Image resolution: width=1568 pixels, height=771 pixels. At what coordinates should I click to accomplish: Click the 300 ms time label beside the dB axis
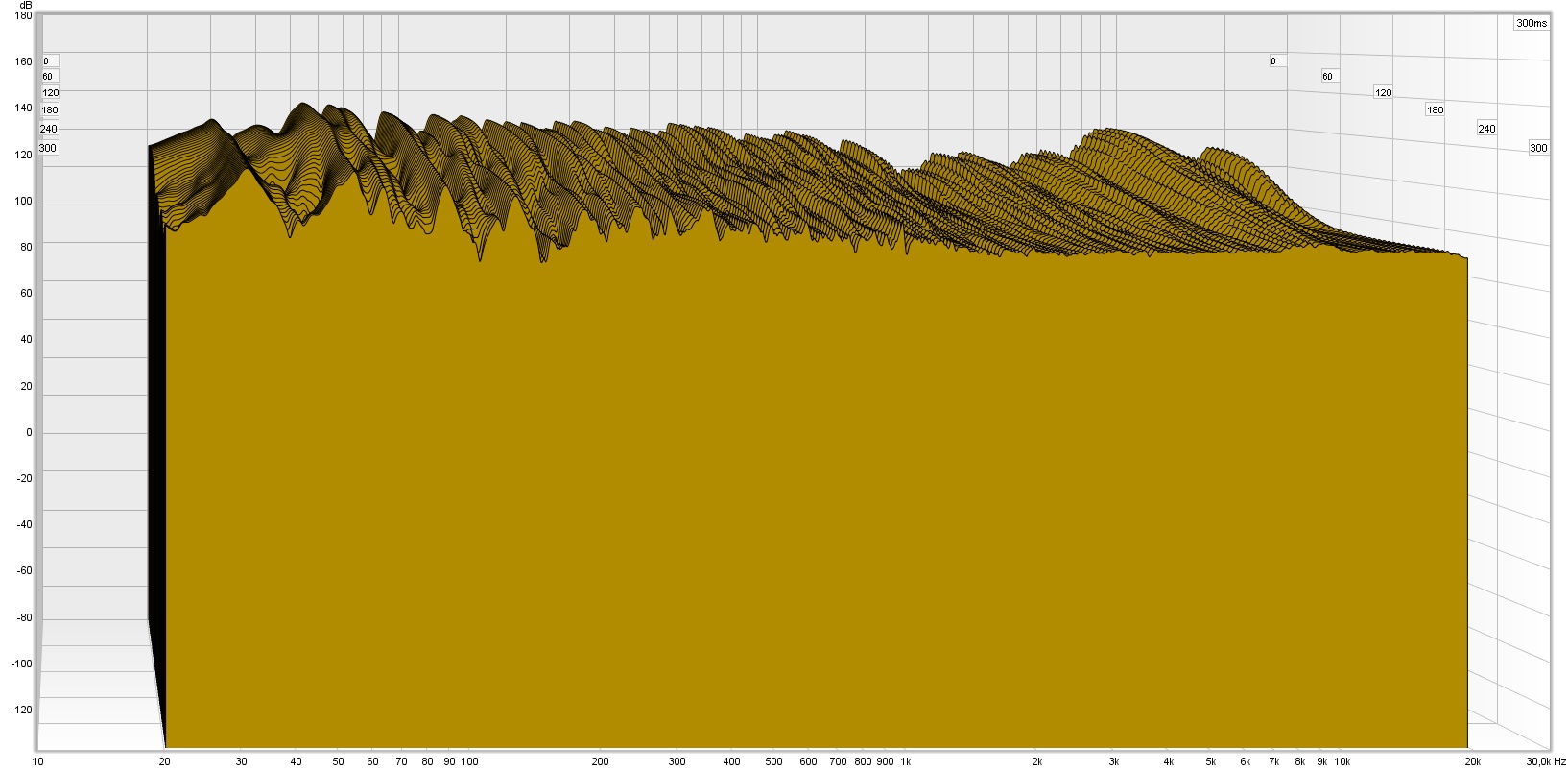pyautogui.click(x=48, y=148)
